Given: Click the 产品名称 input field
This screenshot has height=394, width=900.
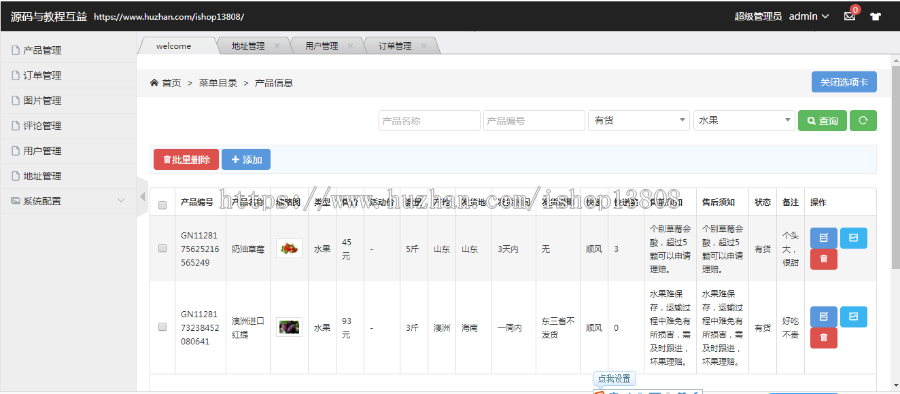Looking at the screenshot, I should tap(429, 121).
